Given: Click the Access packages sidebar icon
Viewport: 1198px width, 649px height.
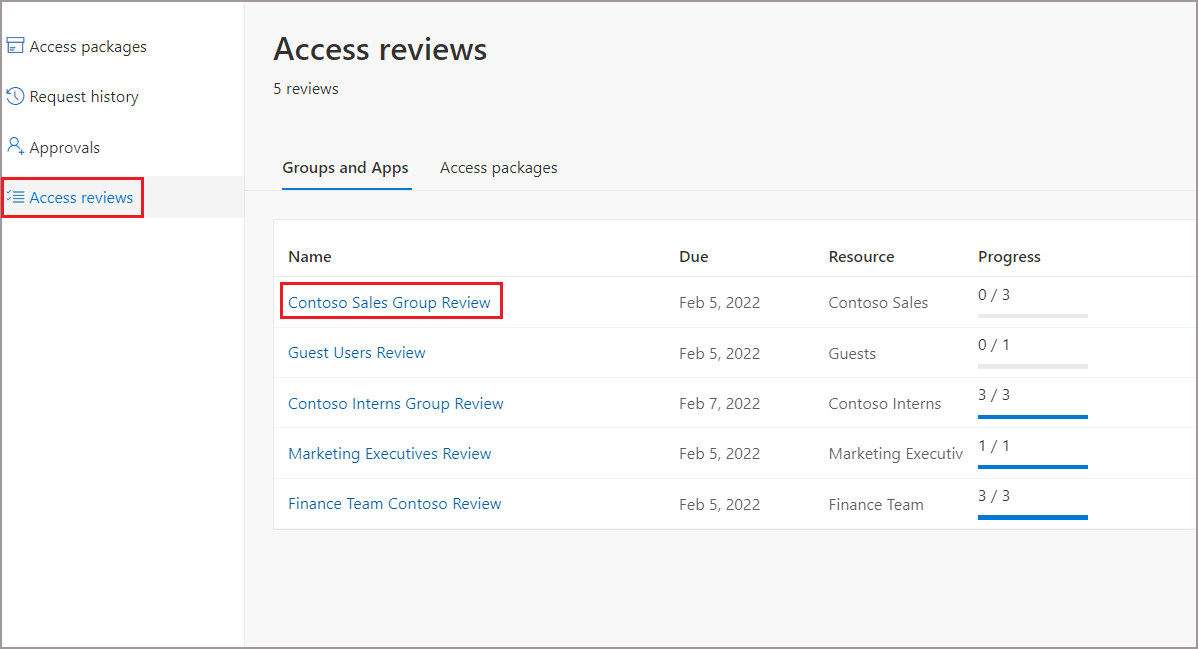Looking at the screenshot, I should point(15,45).
